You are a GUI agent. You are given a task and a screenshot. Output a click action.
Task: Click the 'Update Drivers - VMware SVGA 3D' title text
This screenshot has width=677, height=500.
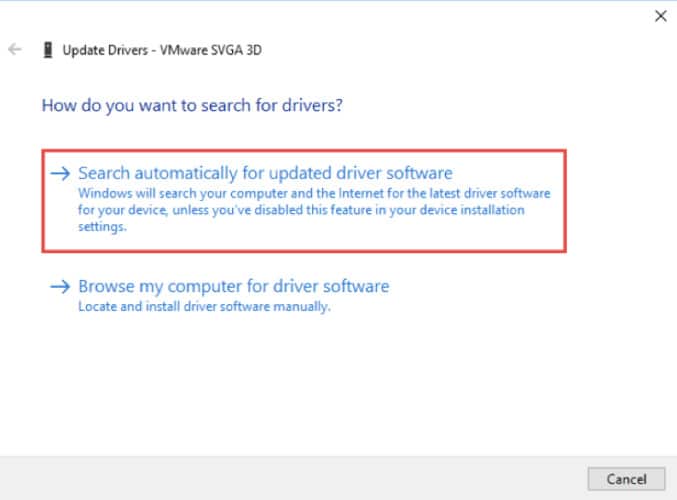pyautogui.click(x=162, y=50)
